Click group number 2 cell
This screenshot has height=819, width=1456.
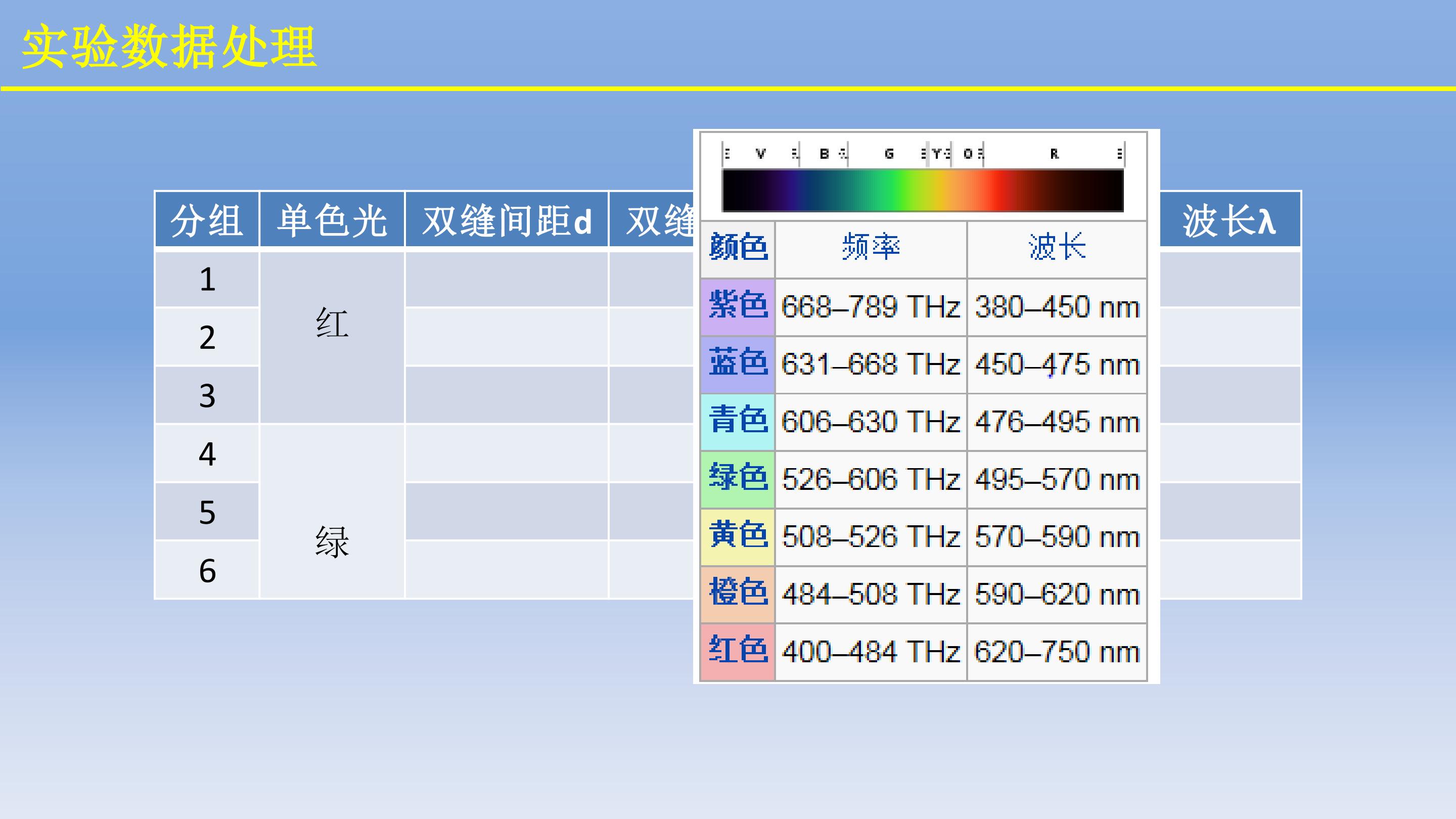click(207, 337)
